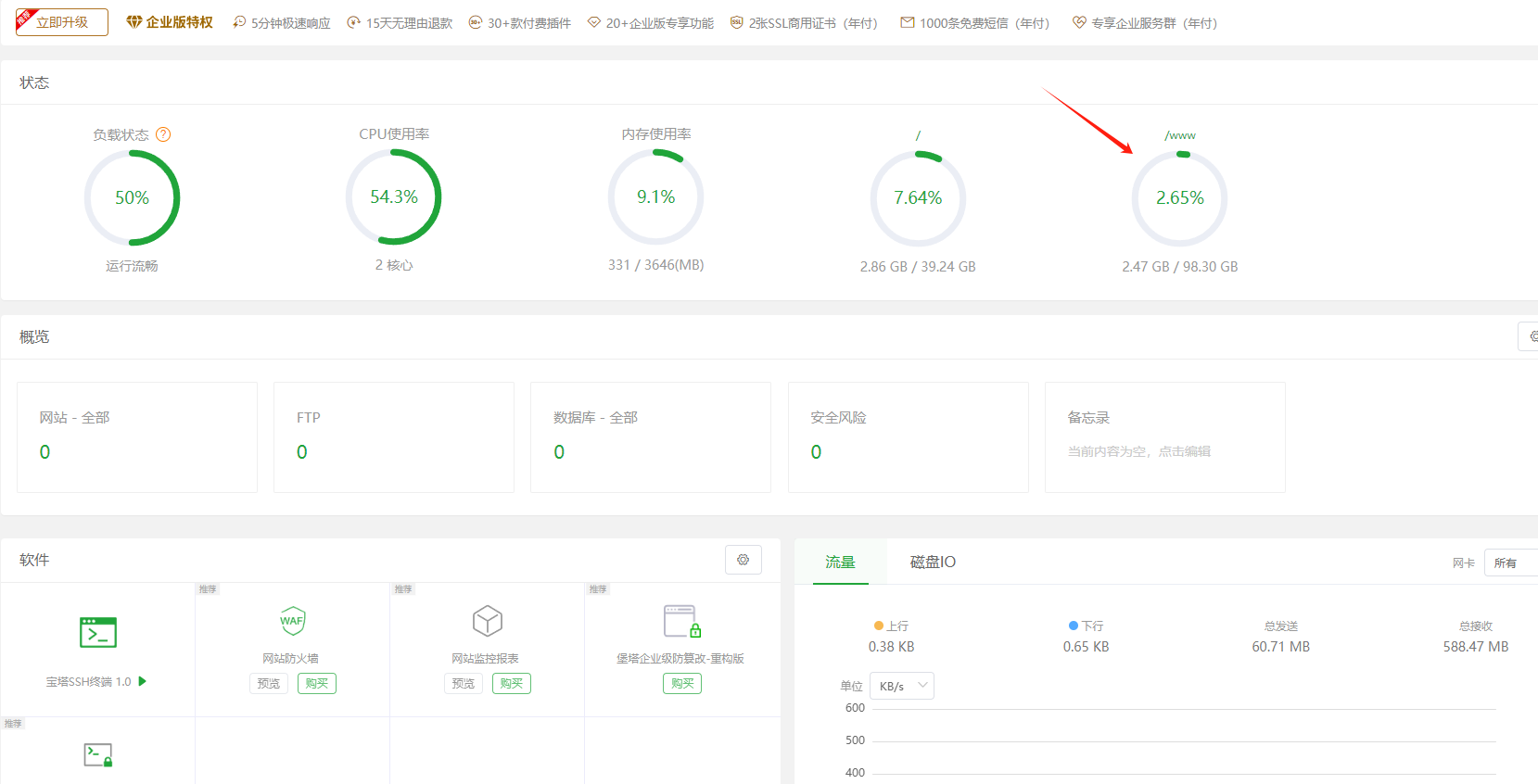
Task: Click the CPU使用率 54.3% gauge
Action: pyautogui.click(x=394, y=197)
